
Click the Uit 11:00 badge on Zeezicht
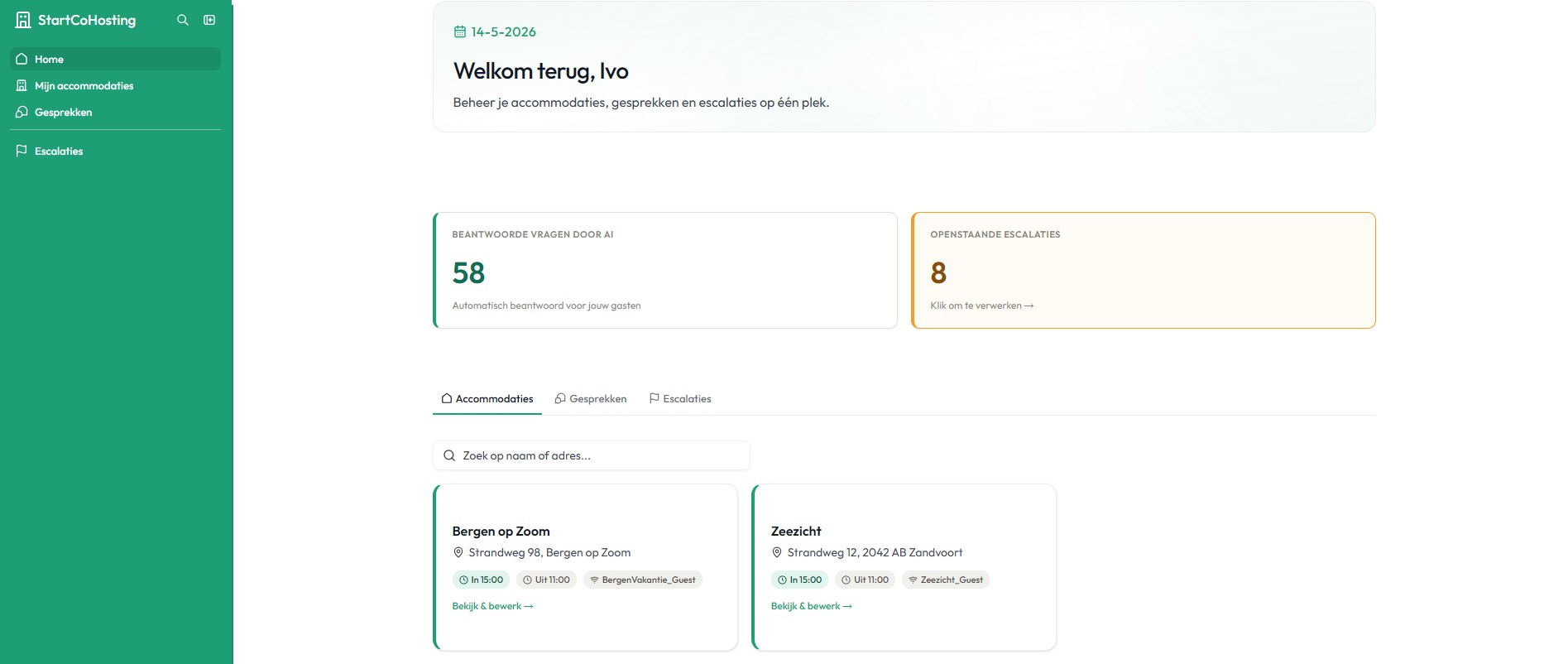865,580
